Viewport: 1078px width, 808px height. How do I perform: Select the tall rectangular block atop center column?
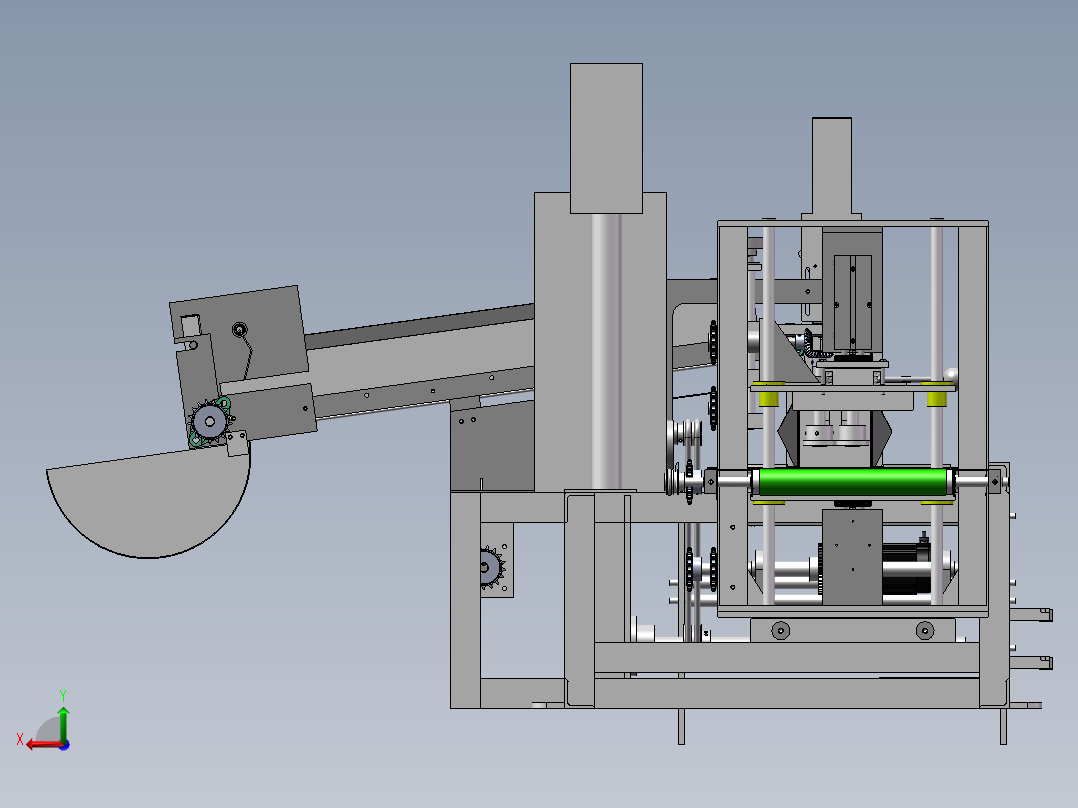(606, 138)
